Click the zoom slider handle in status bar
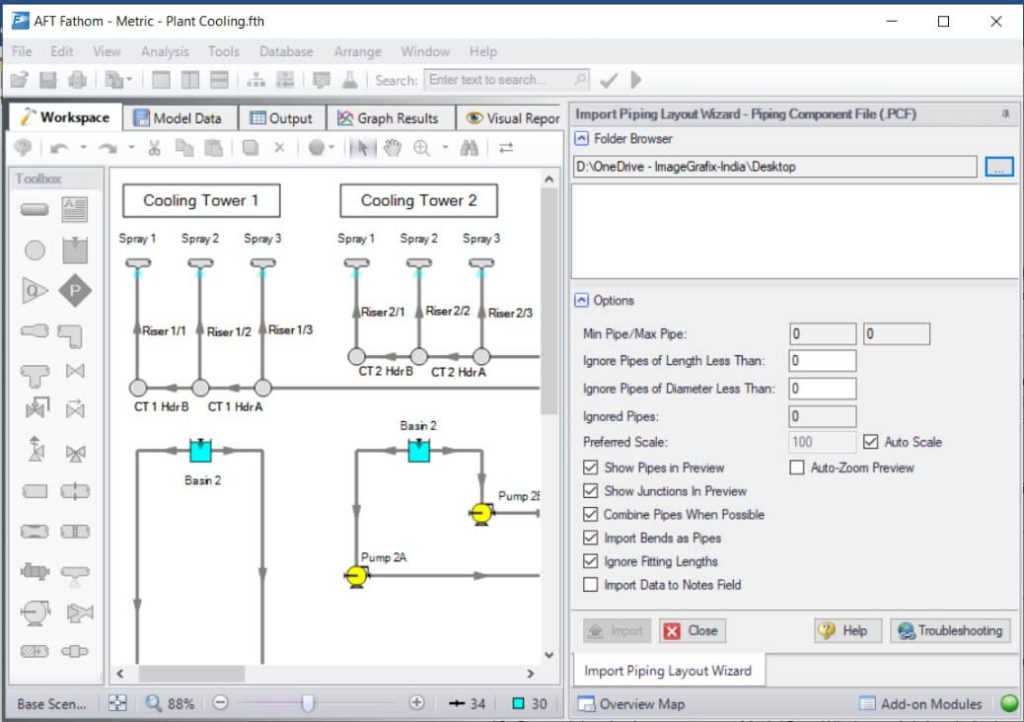The height and width of the screenshot is (722, 1024). (x=308, y=703)
